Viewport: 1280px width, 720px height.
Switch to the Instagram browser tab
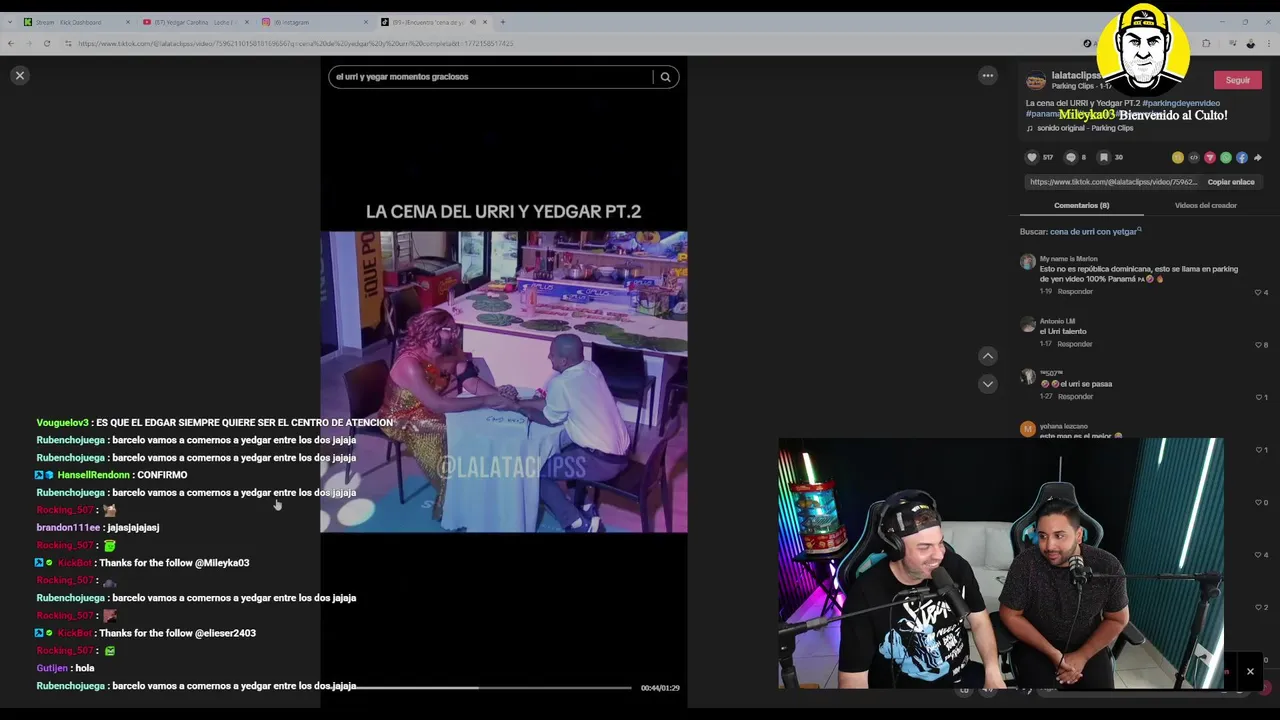(313, 22)
